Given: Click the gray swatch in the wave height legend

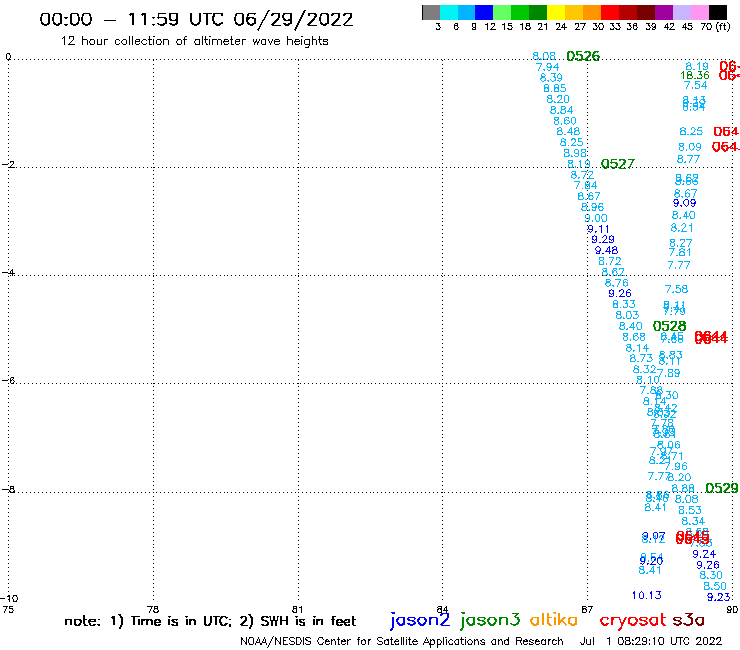Looking at the screenshot, I should 431,12.
